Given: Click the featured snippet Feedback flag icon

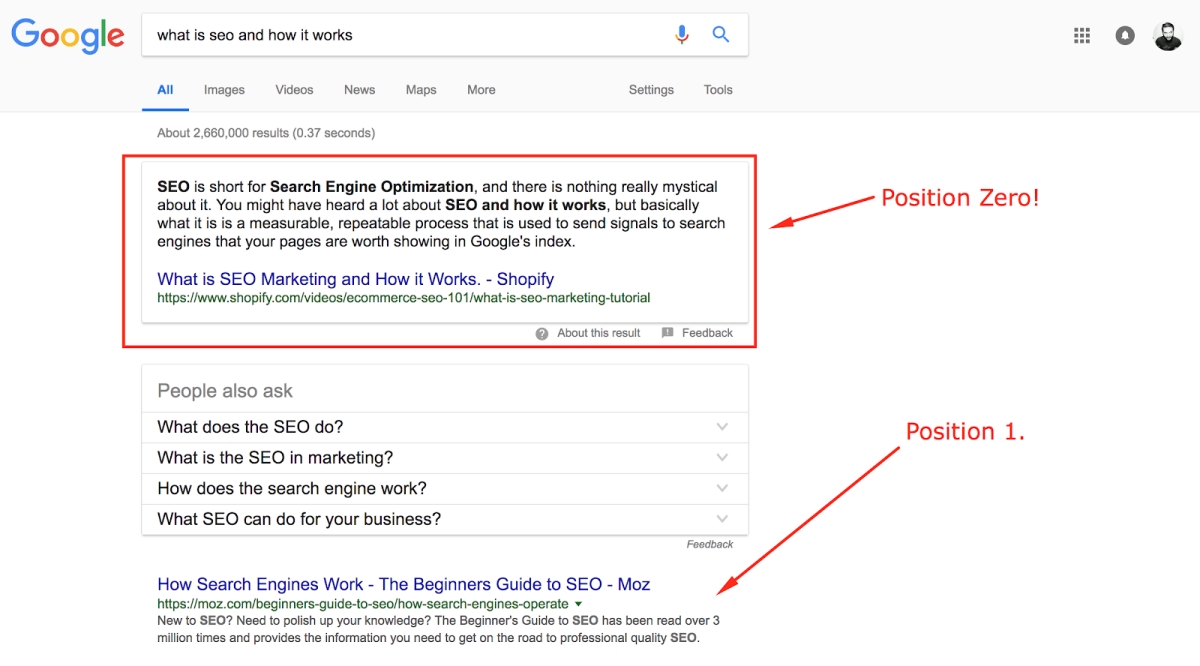Looking at the screenshot, I should 668,333.
